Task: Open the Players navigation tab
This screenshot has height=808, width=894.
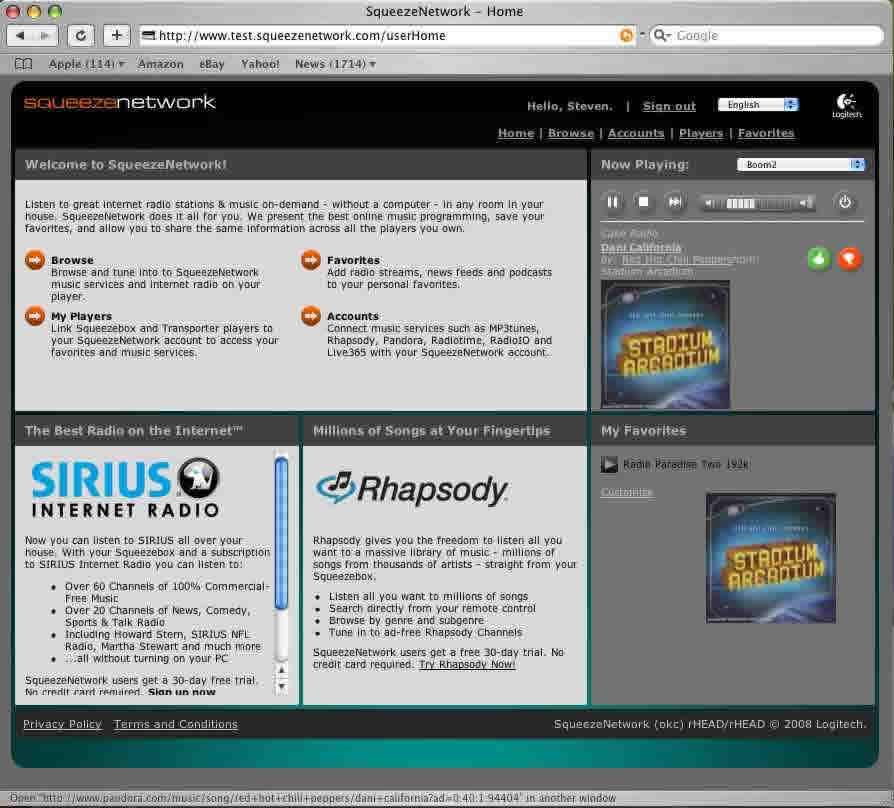Action: pos(700,133)
